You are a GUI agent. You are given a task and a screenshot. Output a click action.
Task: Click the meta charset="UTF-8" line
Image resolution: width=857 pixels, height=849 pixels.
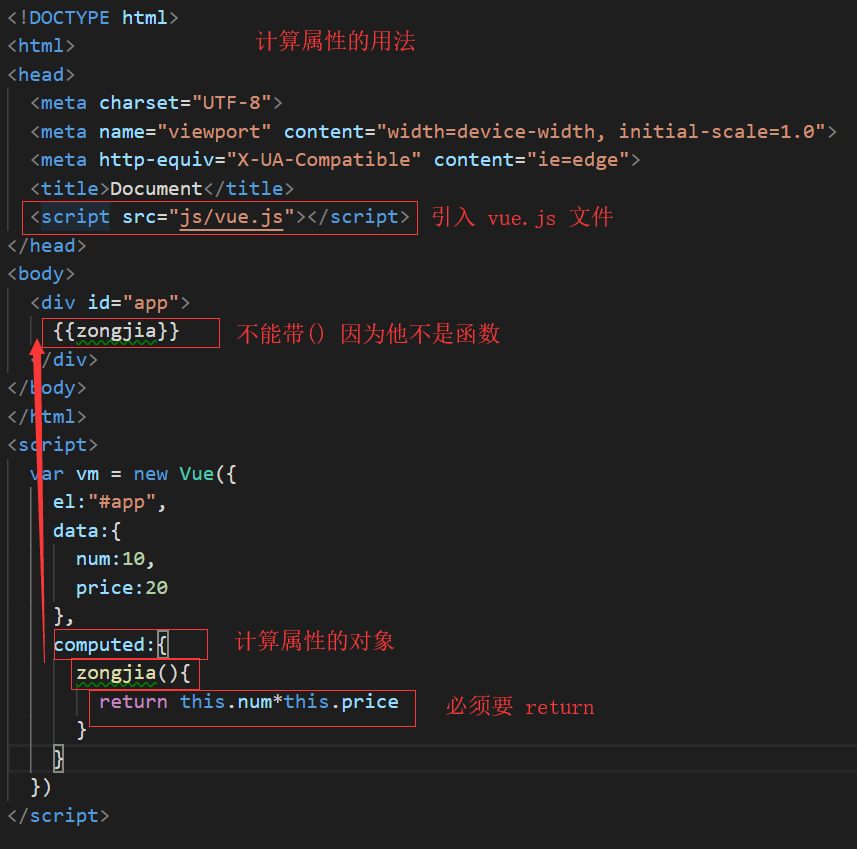tap(156, 102)
